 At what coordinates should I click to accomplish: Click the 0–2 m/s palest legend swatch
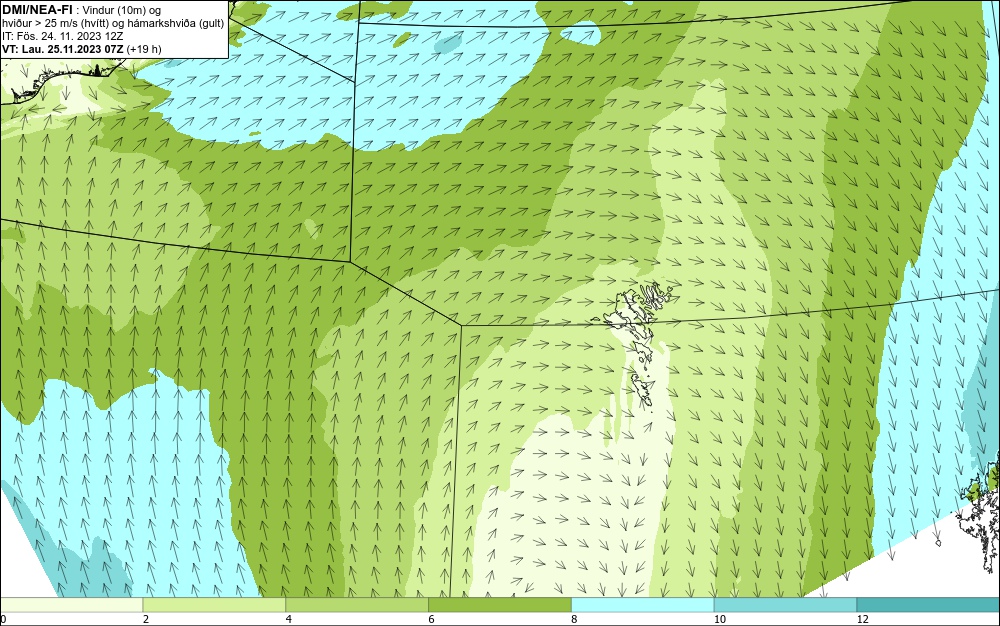pos(71,605)
